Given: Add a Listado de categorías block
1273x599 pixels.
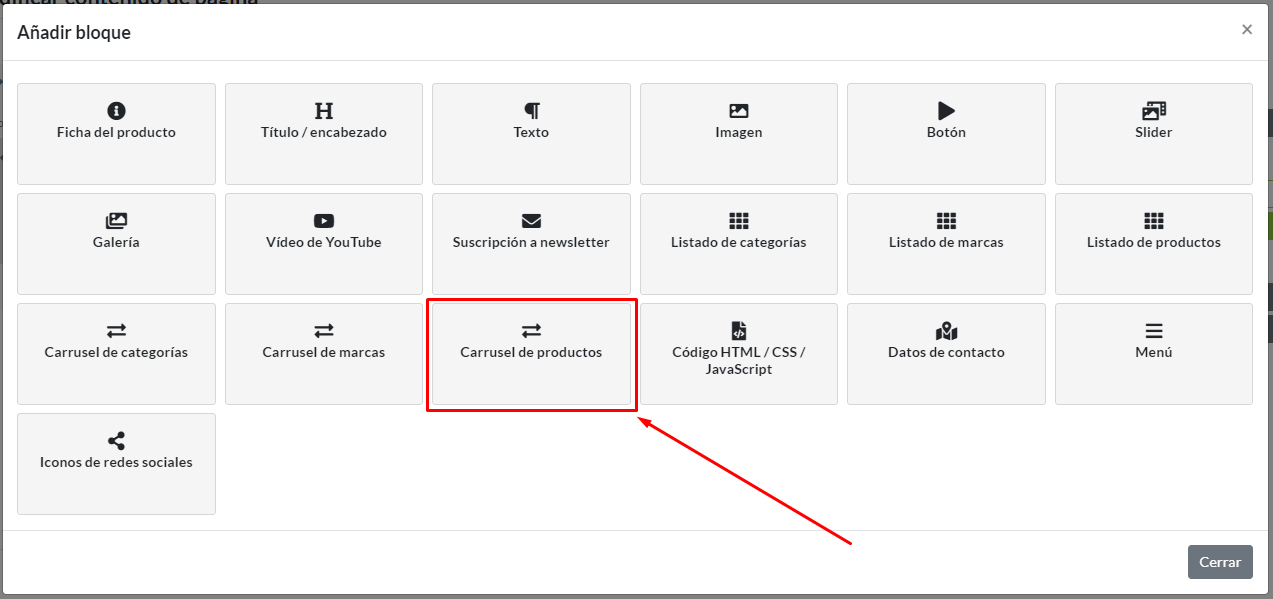Looking at the screenshot, I should pyautogui.click(x=738, y=243).
